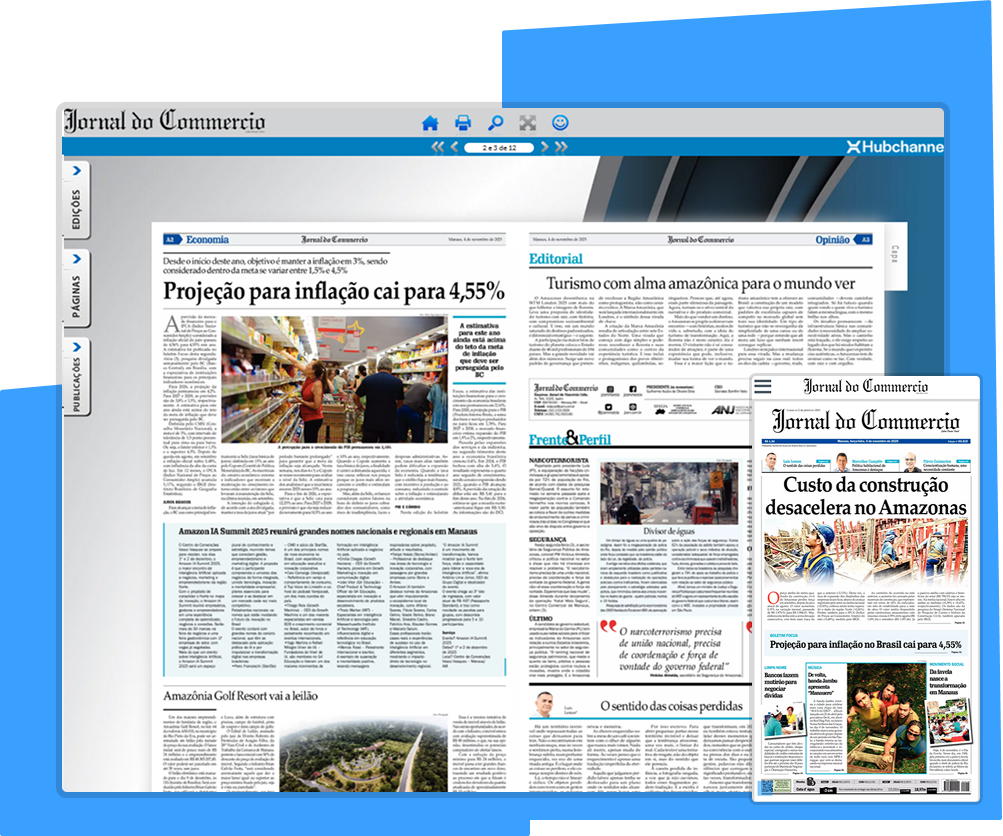Click the Opinião section label
1003x836 pixels.
[x=832, y=240]
